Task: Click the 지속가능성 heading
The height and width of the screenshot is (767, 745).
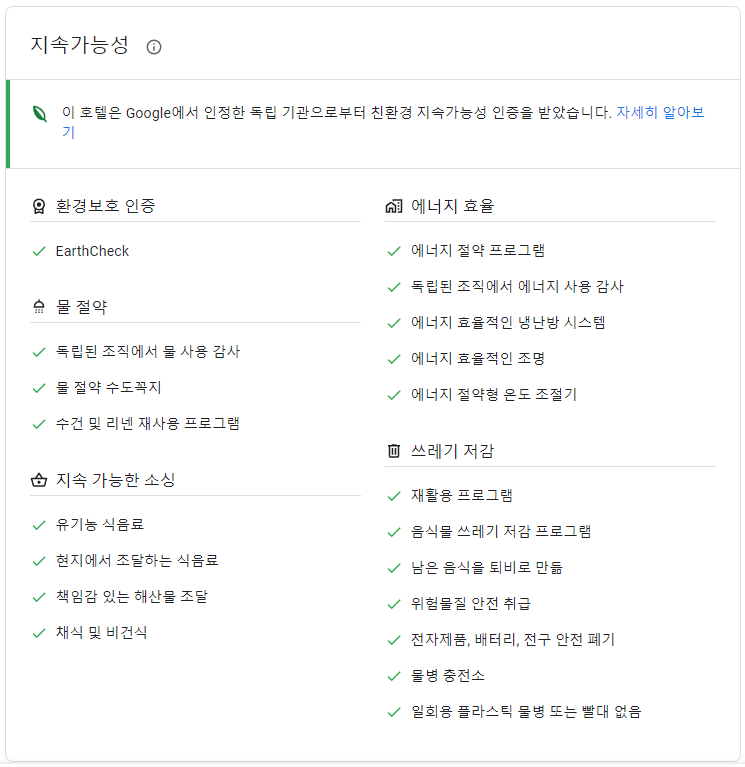Action: tap(80, 45)
